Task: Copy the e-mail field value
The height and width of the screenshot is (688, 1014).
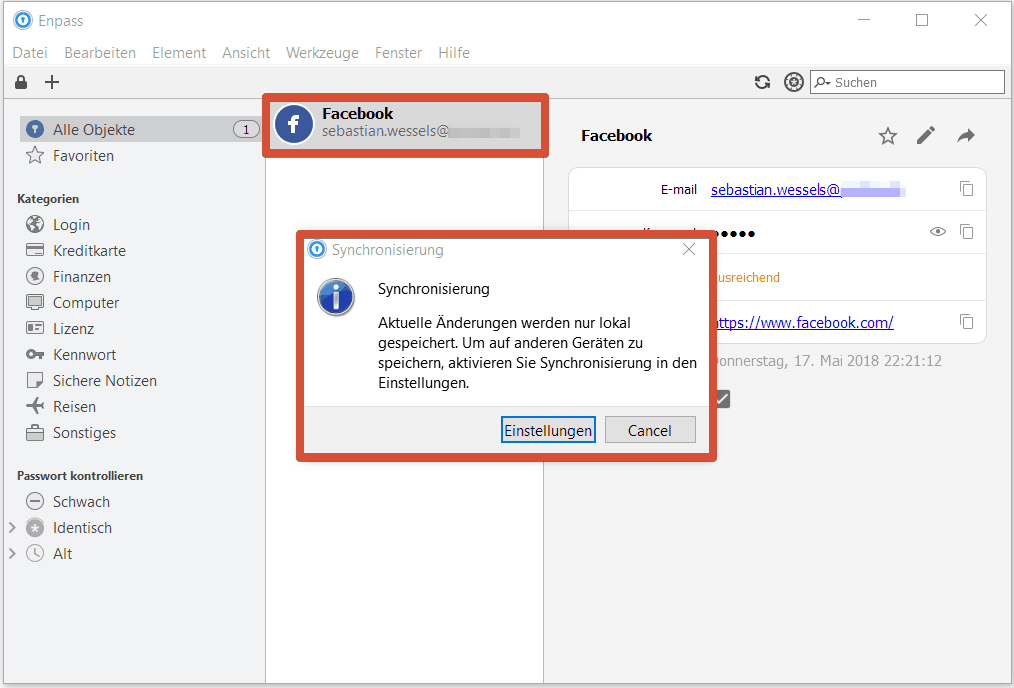Action: pos(966,188)
